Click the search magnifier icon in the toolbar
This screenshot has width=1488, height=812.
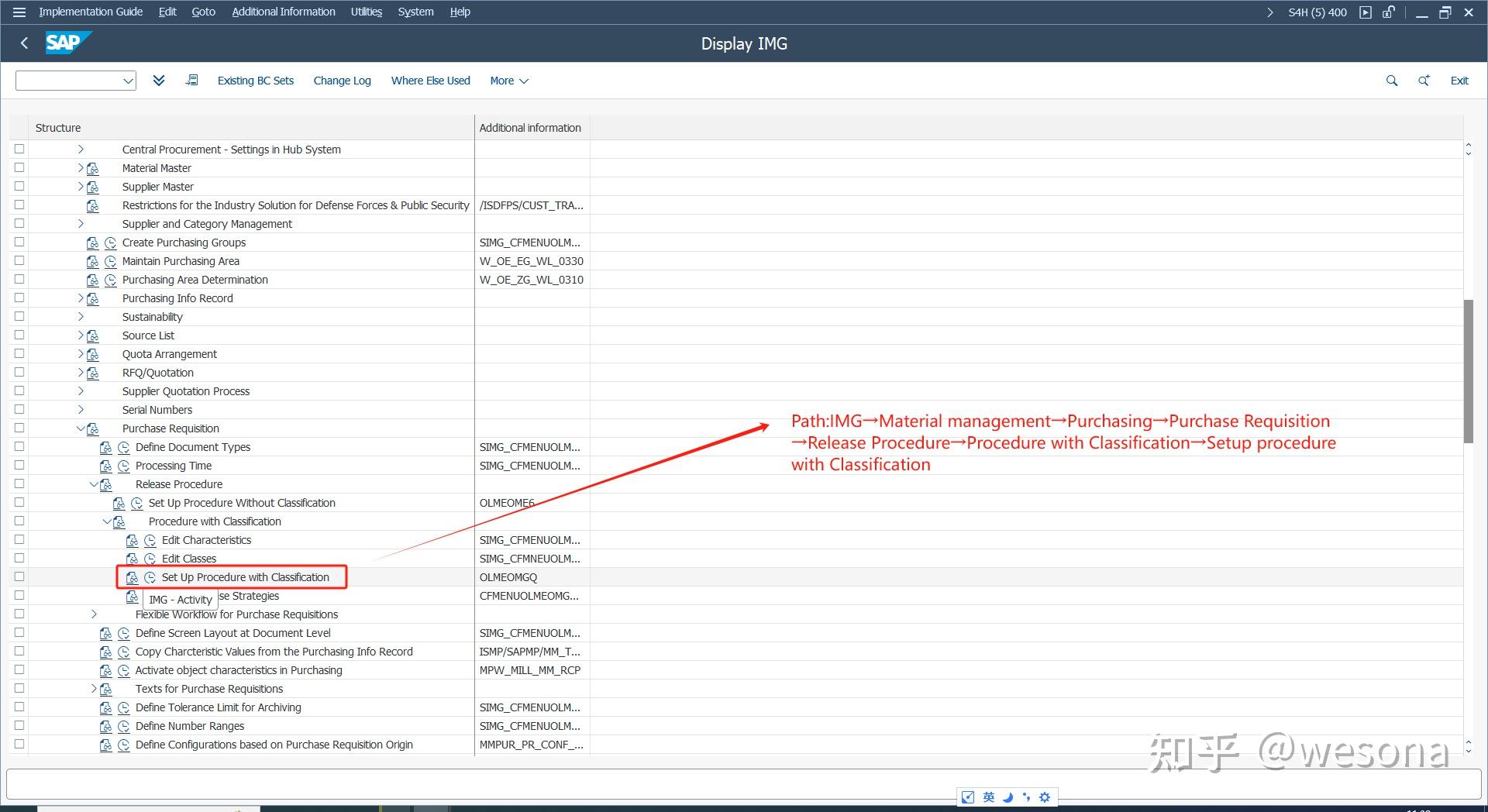[x=1391, y=80]
